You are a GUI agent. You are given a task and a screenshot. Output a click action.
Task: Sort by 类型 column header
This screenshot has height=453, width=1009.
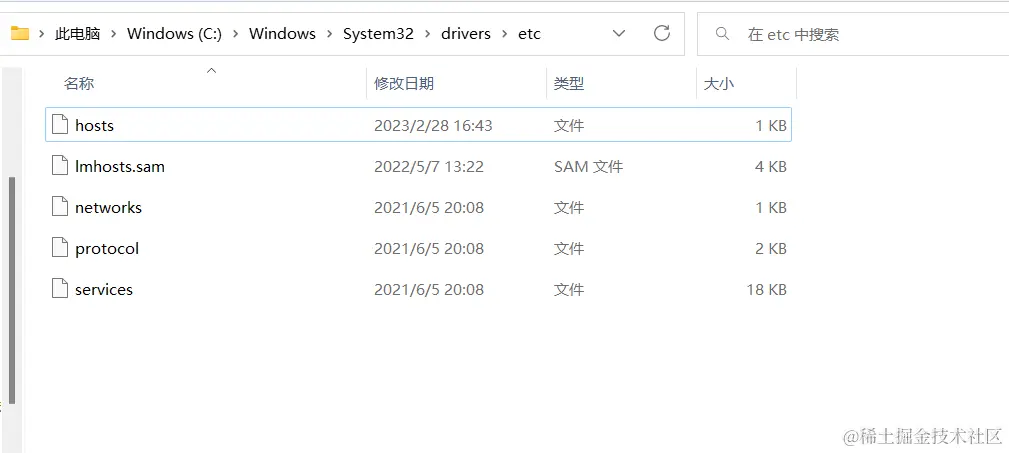569,84
